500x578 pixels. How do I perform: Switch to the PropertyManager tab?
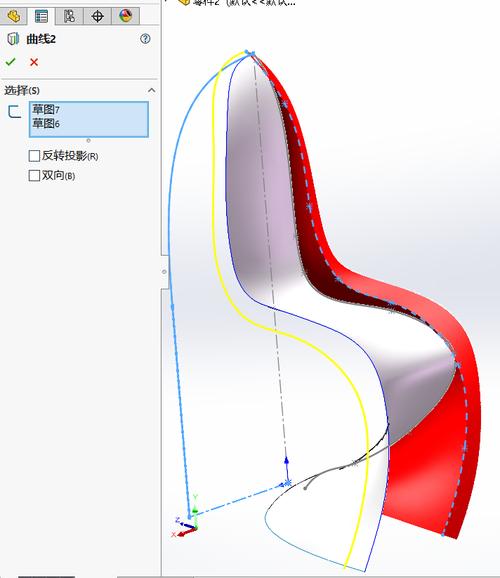pos(41,16)
